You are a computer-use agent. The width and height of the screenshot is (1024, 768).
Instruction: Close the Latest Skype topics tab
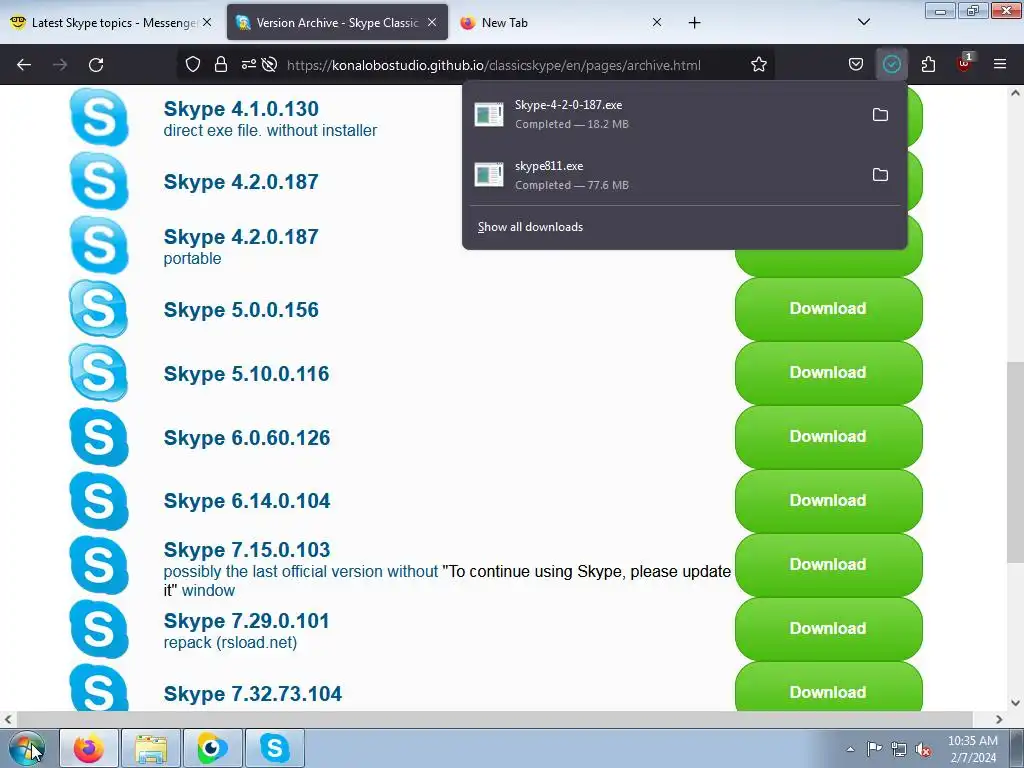207,22
